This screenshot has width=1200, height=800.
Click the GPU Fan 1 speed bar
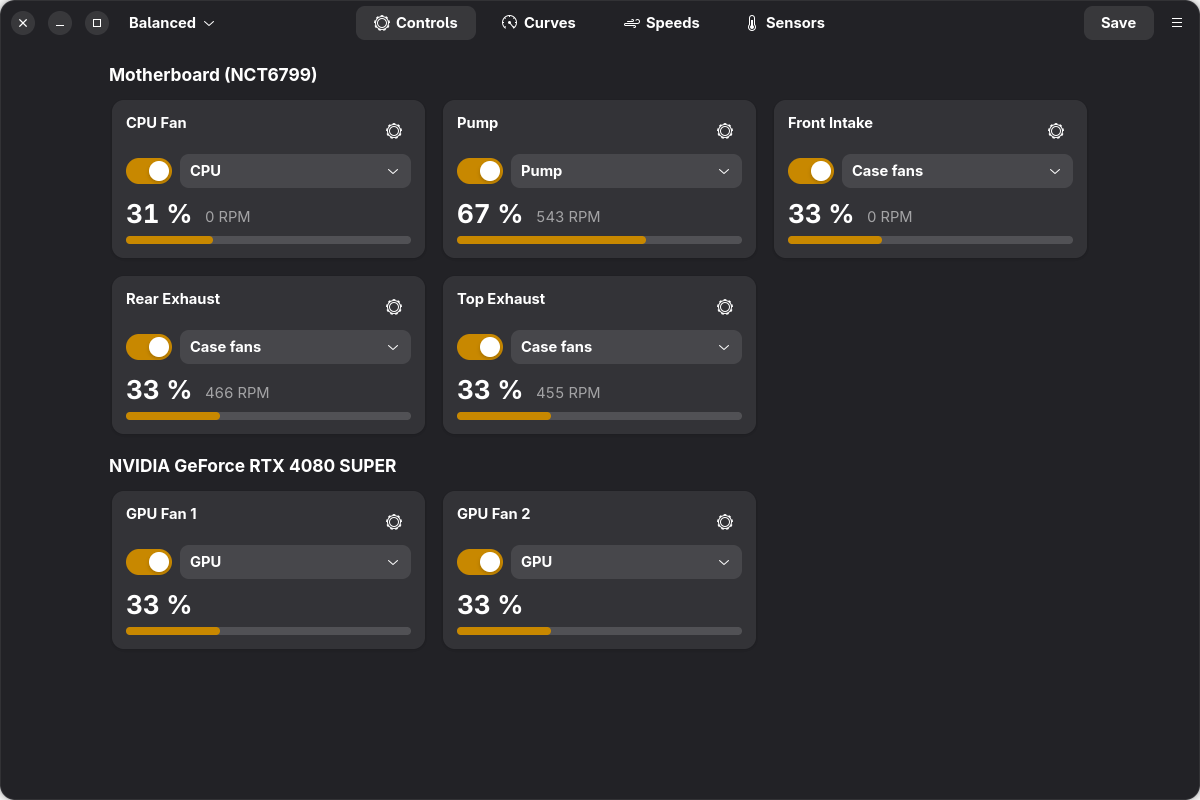pyautogui.click(x=268, y=631)
